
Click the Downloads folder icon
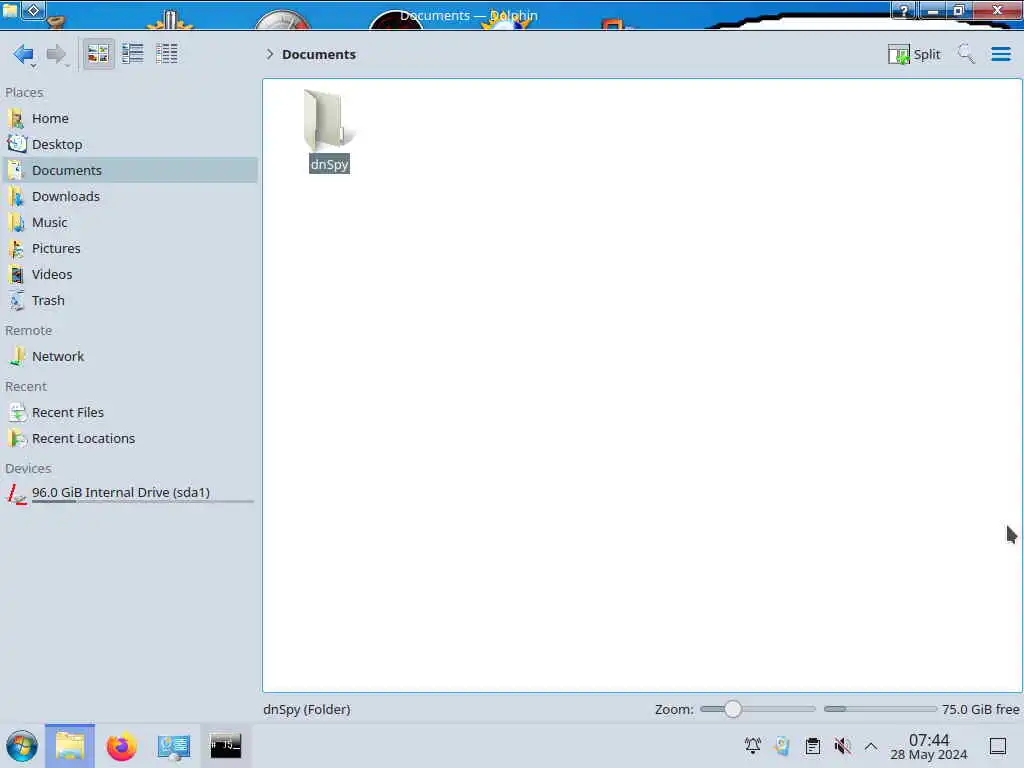[x=17, y=196]
